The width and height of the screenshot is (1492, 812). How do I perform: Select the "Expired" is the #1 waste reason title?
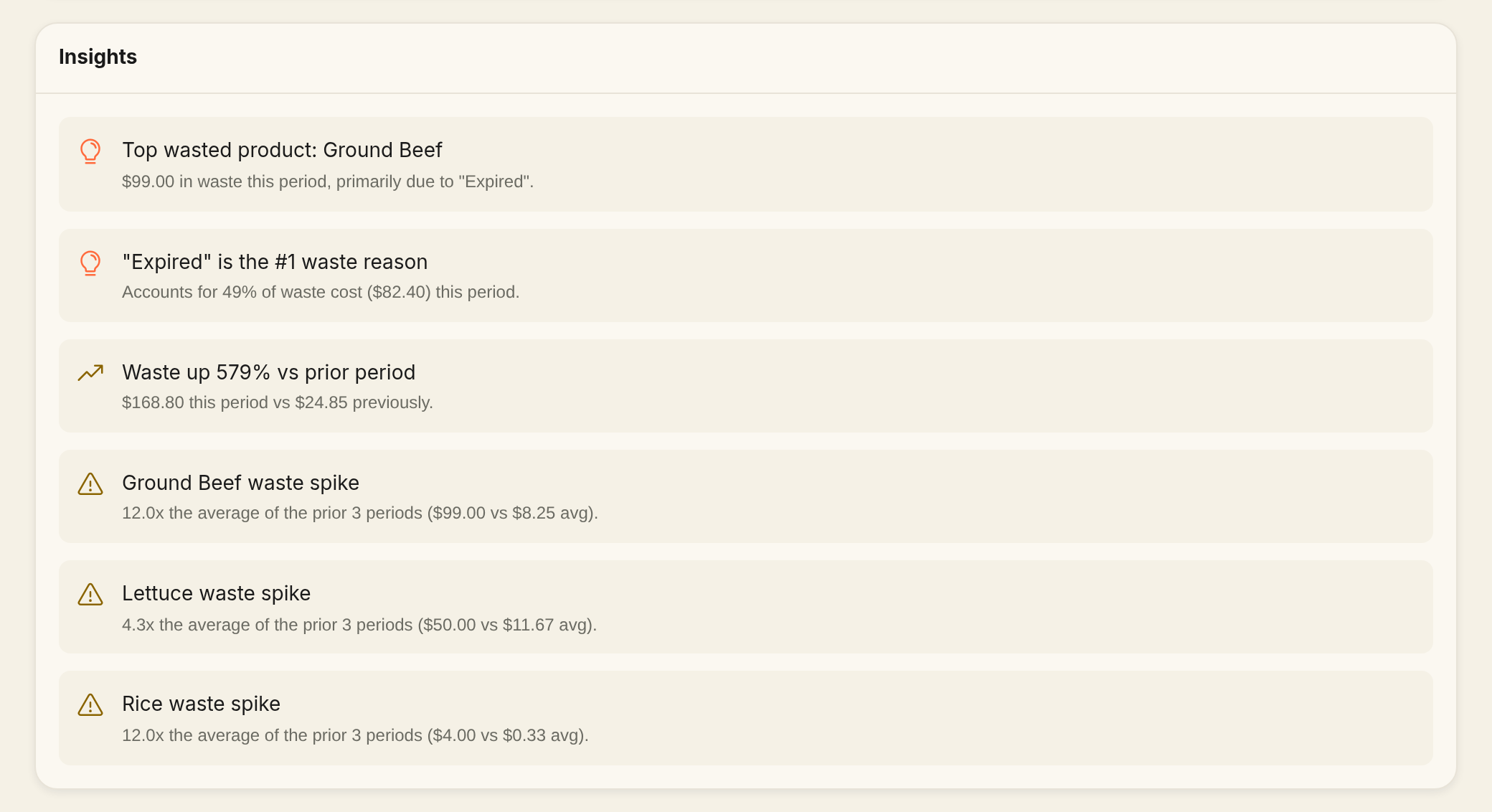(275, 262)
